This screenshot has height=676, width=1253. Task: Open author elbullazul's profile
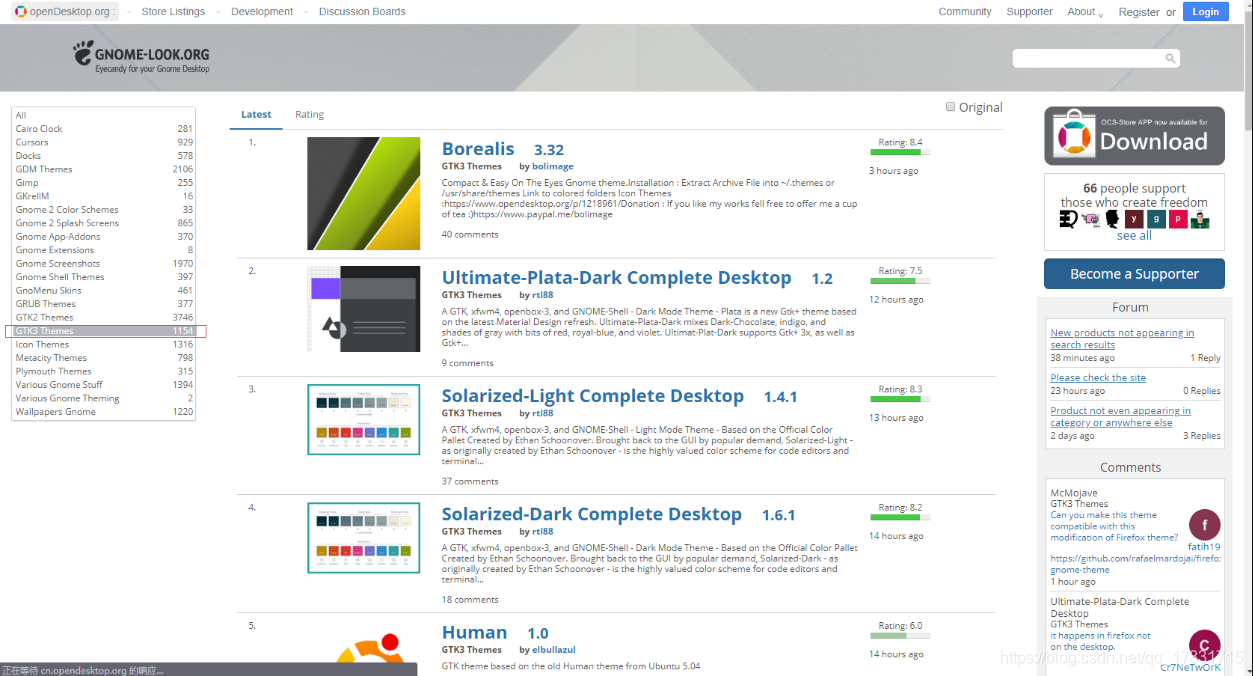[554, 650]
